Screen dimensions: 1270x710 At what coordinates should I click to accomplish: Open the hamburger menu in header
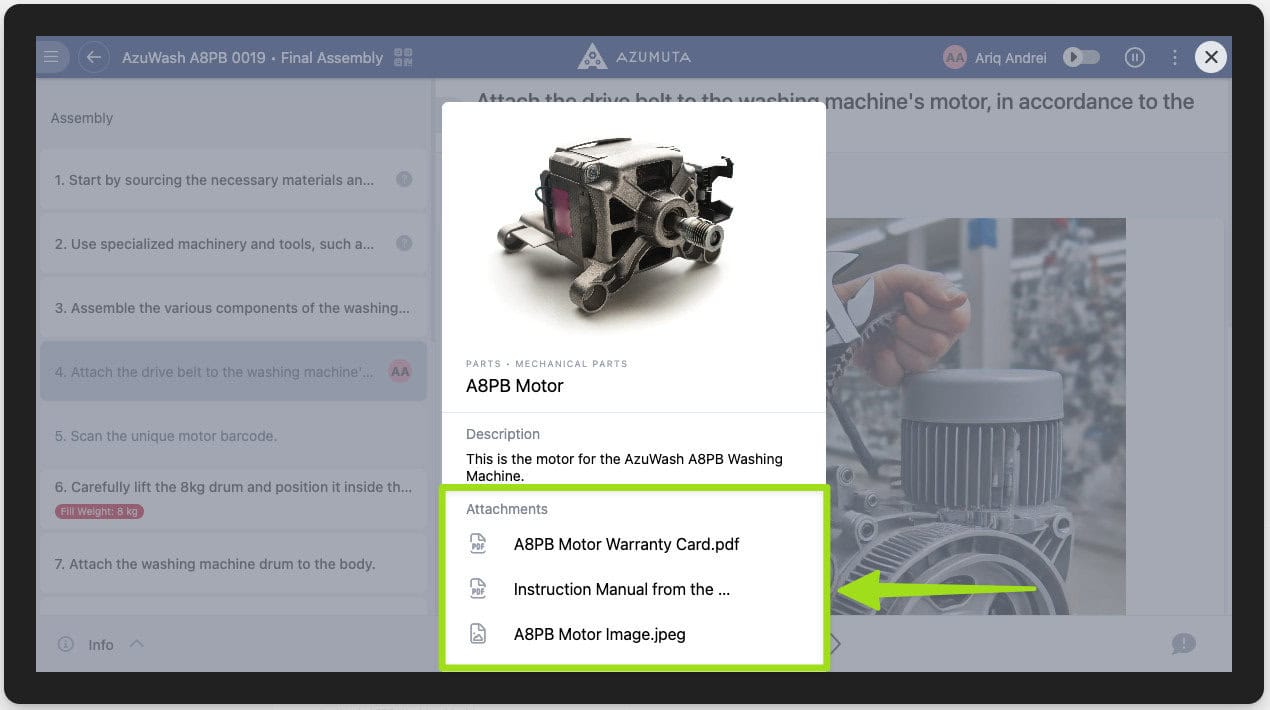(x=51, y=57)
